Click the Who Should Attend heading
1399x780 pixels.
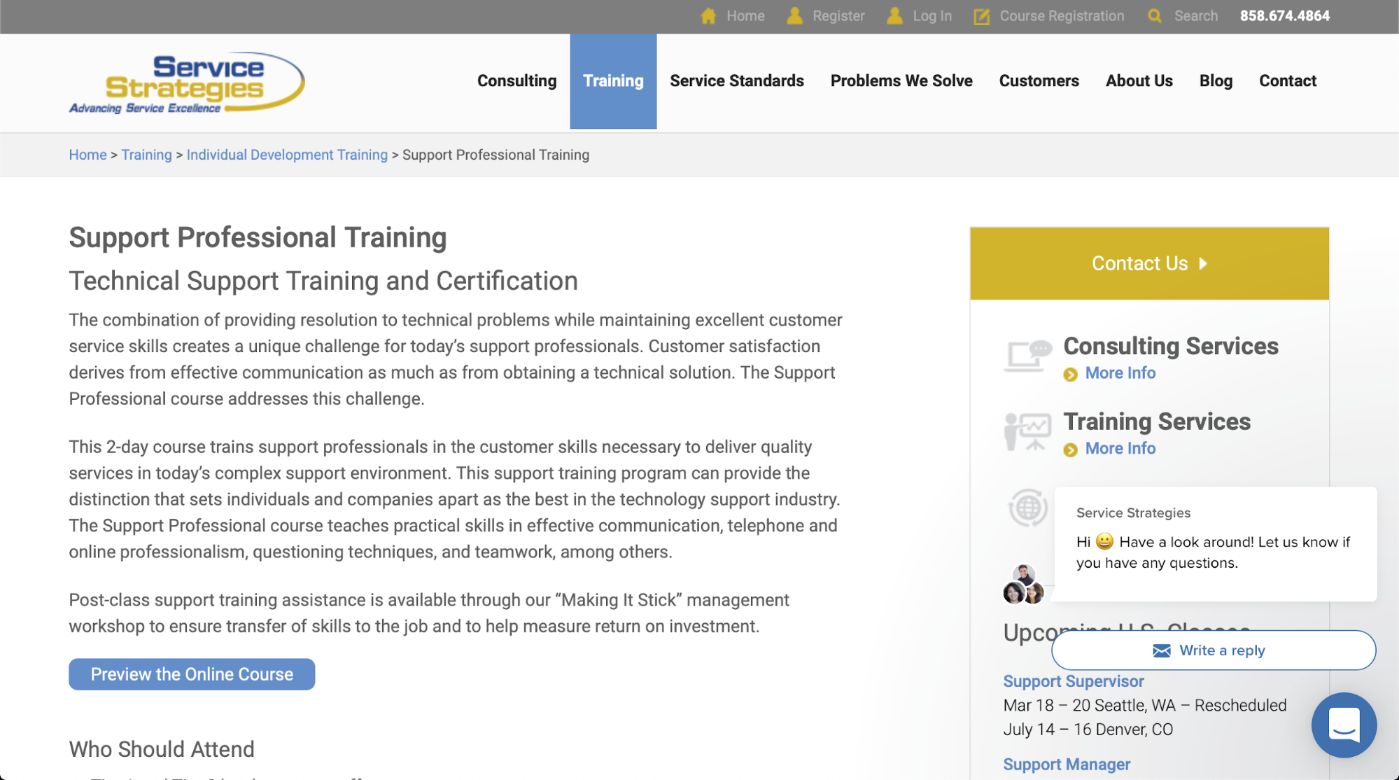(x=162, y=749)
